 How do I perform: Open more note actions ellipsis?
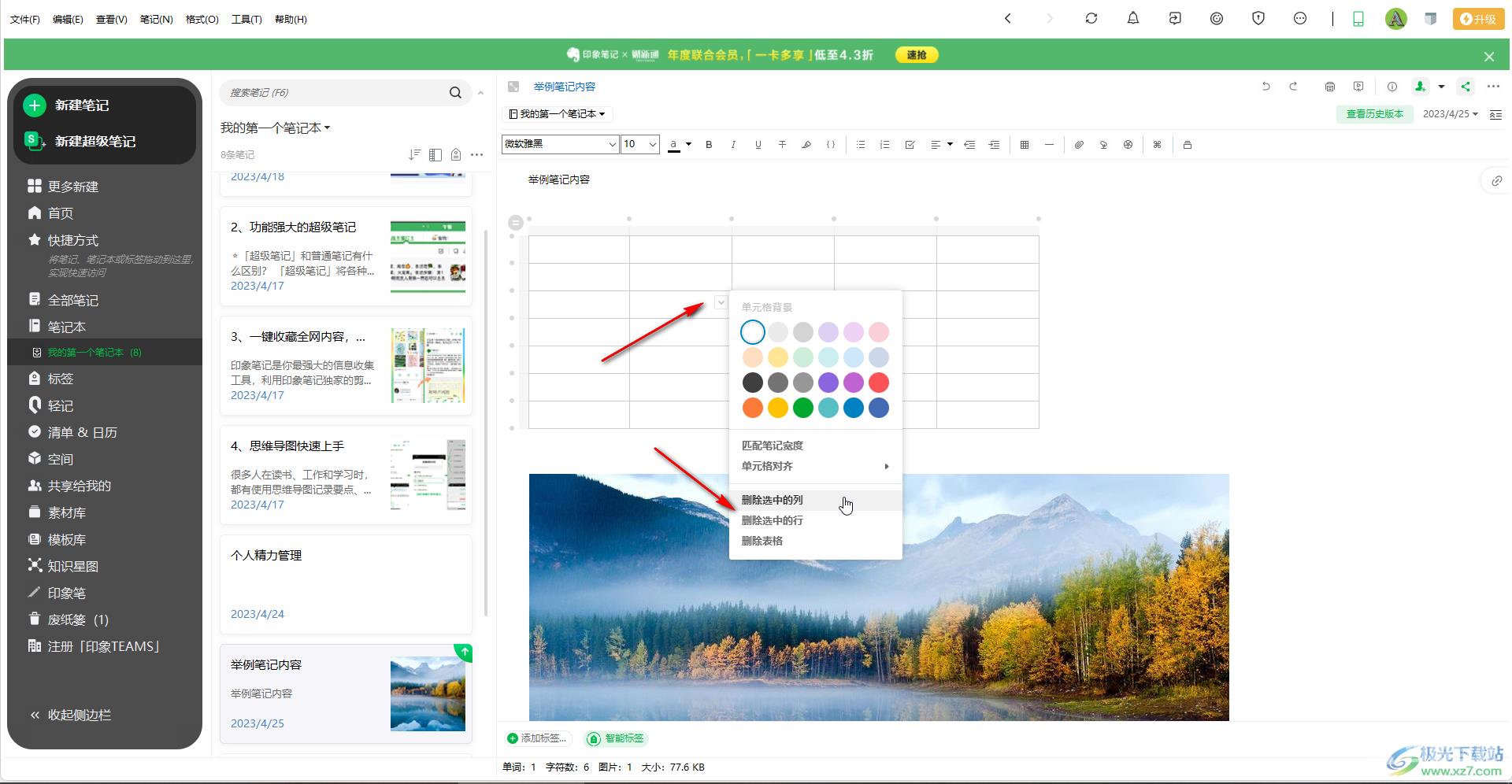click(1493, 87)
